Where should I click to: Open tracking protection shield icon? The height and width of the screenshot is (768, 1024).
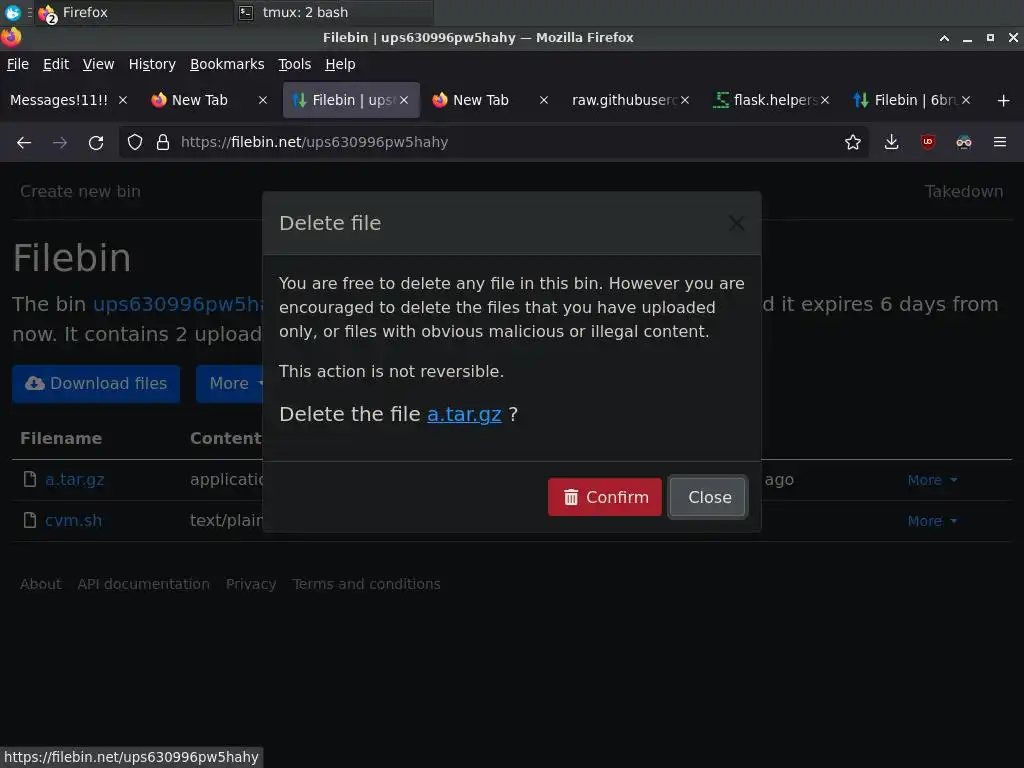coord(135,142)
